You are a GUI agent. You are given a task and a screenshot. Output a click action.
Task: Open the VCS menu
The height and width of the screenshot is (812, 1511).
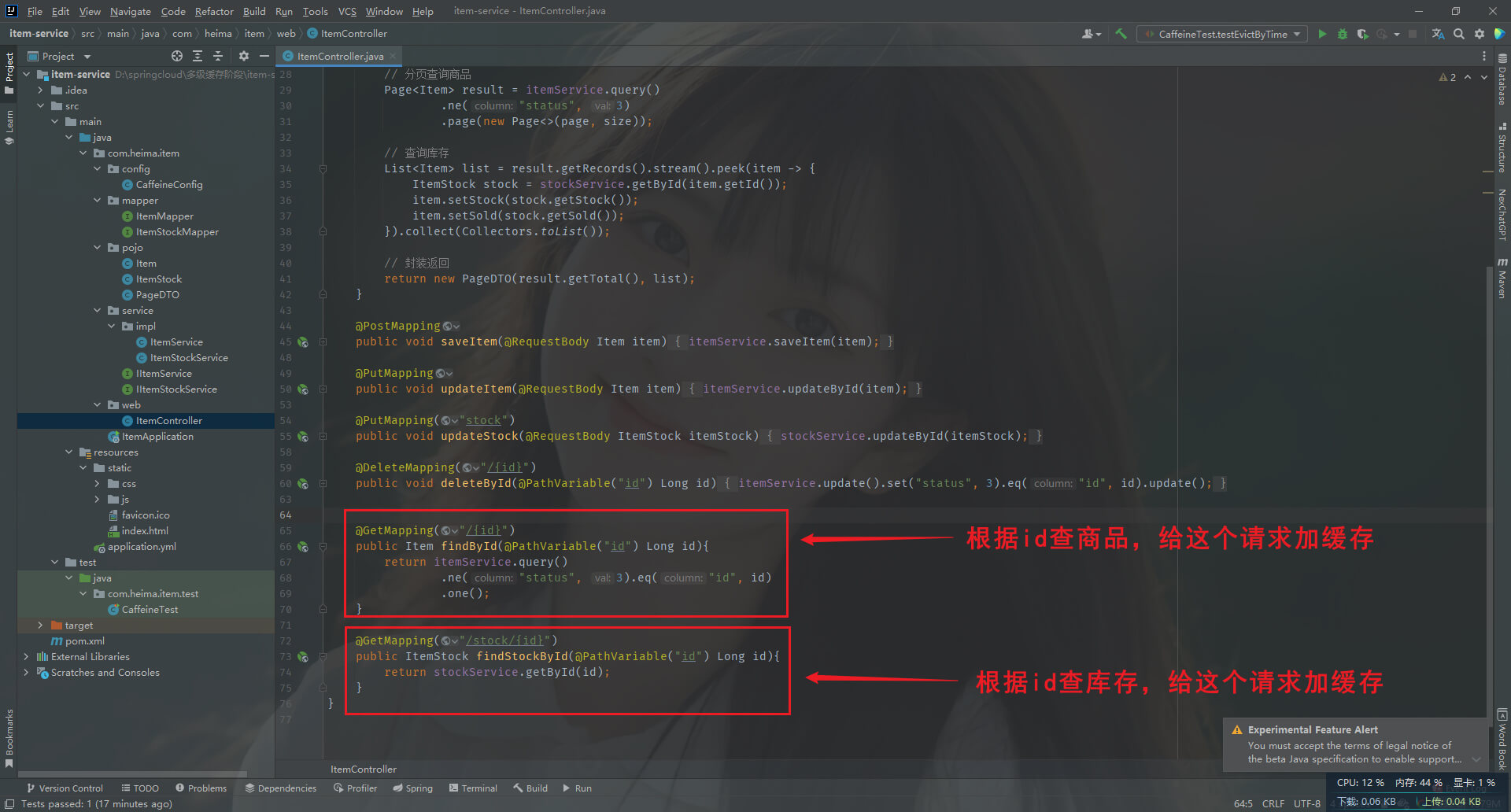point(347,11)
